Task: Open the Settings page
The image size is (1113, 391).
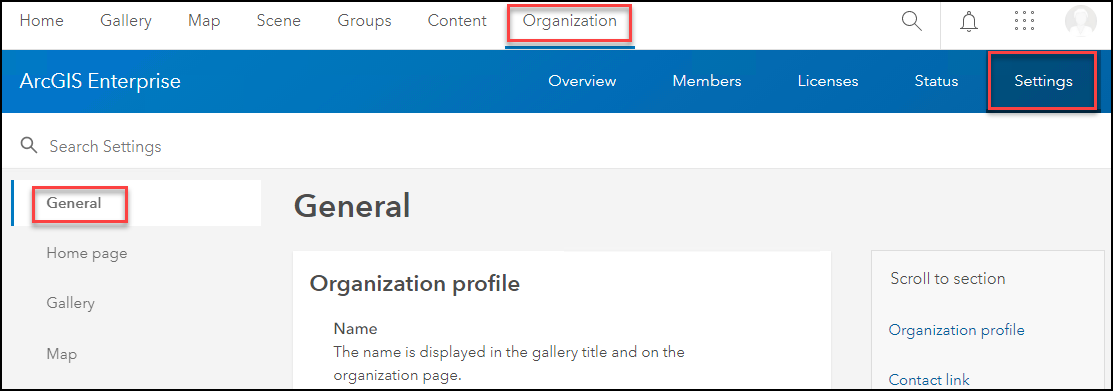Action: 1043,81
